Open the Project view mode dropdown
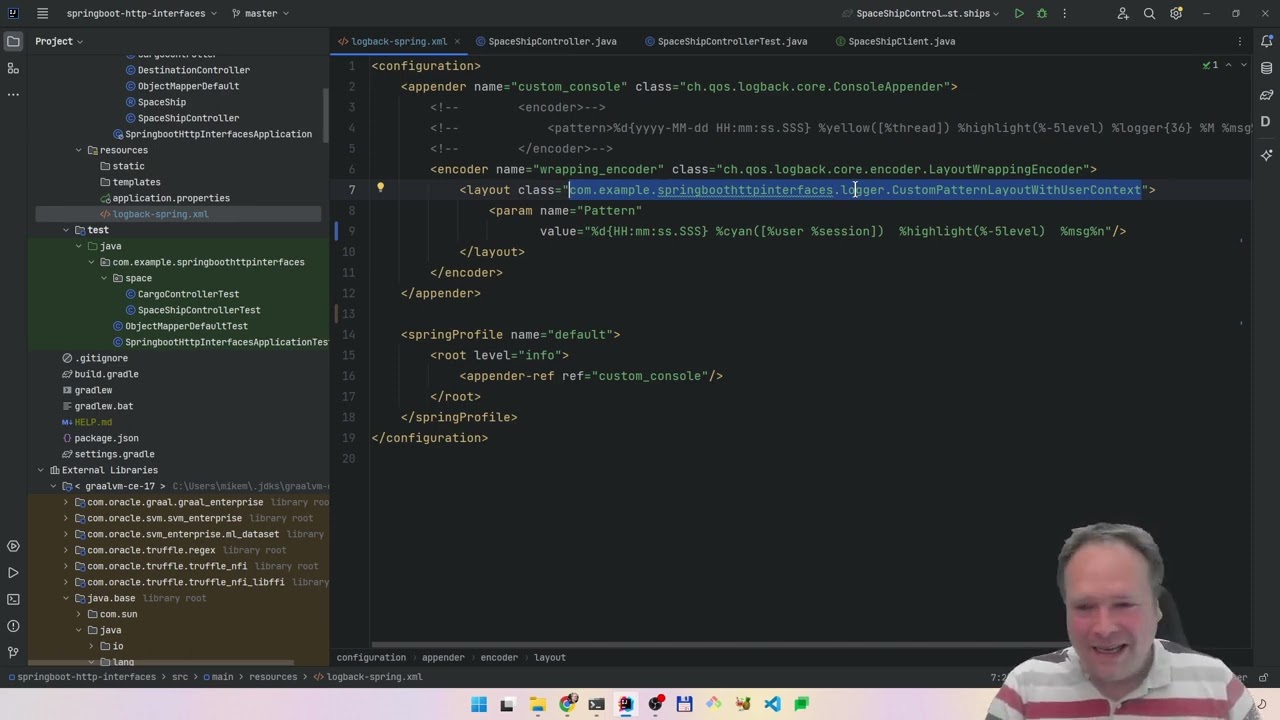This screenshot has height=720, width=1280. (x=59, y=41)
